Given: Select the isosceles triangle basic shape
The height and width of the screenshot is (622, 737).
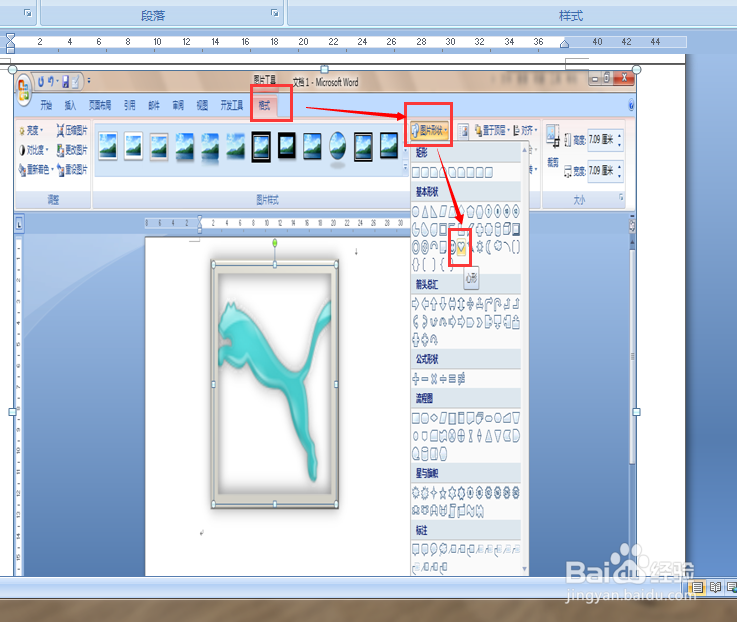Looking at the screenshot, I should click(x=425, y=212).
